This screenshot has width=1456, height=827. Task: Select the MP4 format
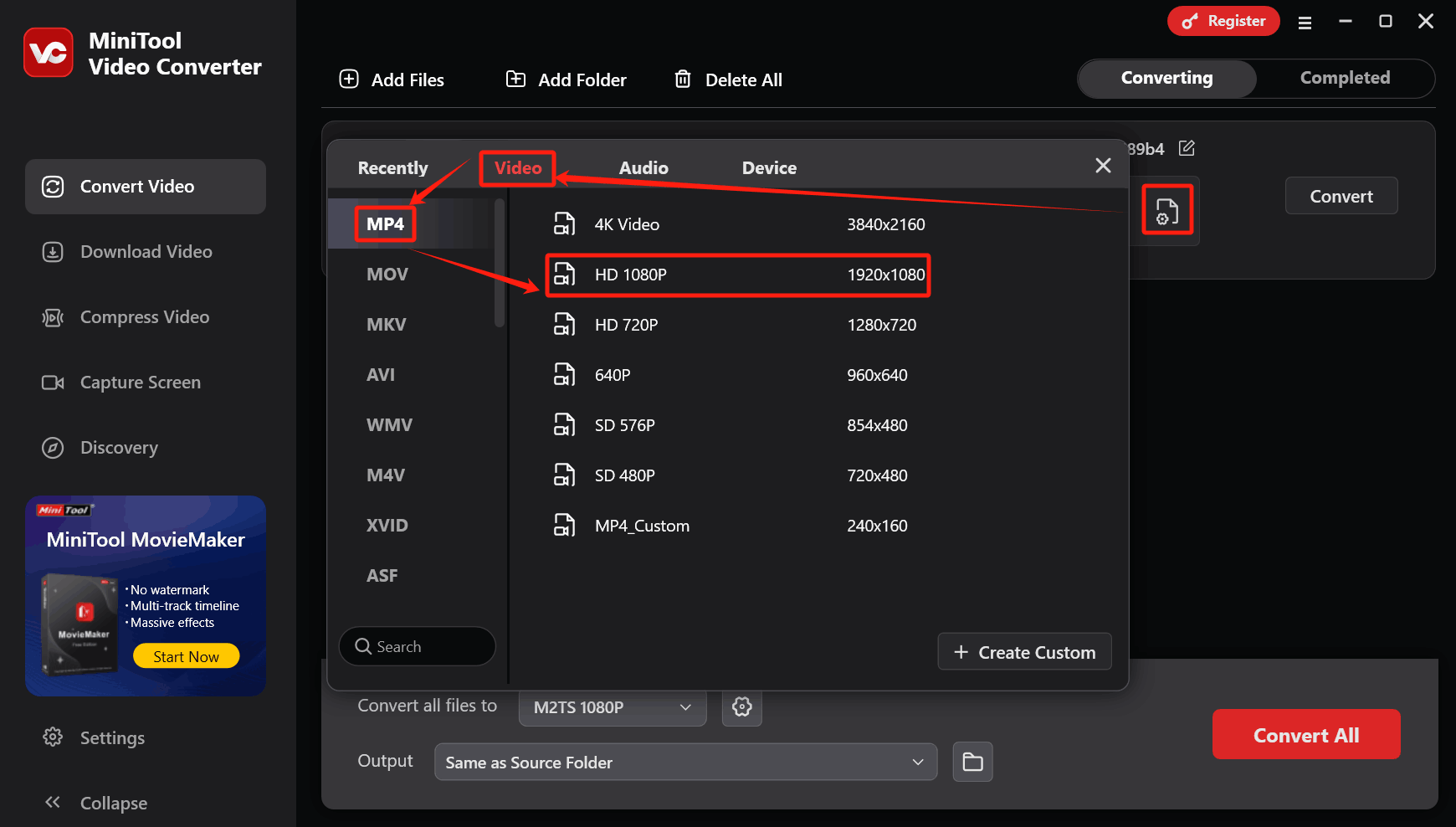click(x=385, y=224)
